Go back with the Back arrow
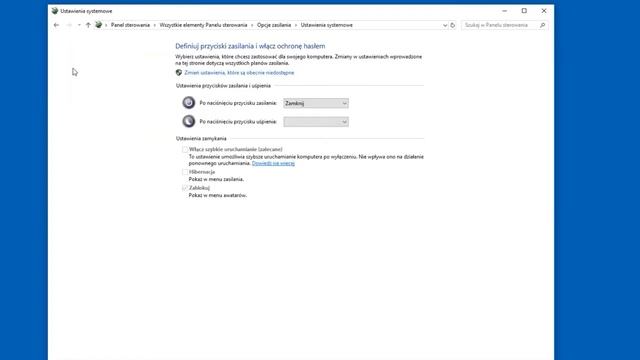 pos(56,25)
